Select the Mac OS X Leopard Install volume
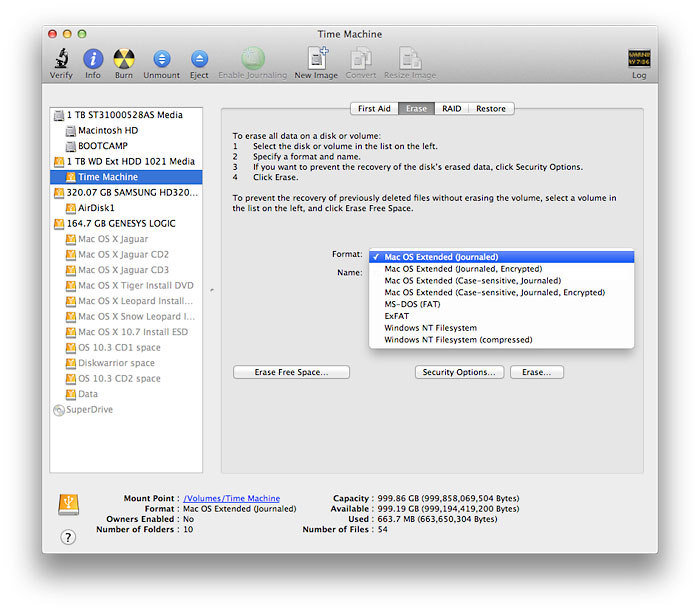 tap(126, 301)
